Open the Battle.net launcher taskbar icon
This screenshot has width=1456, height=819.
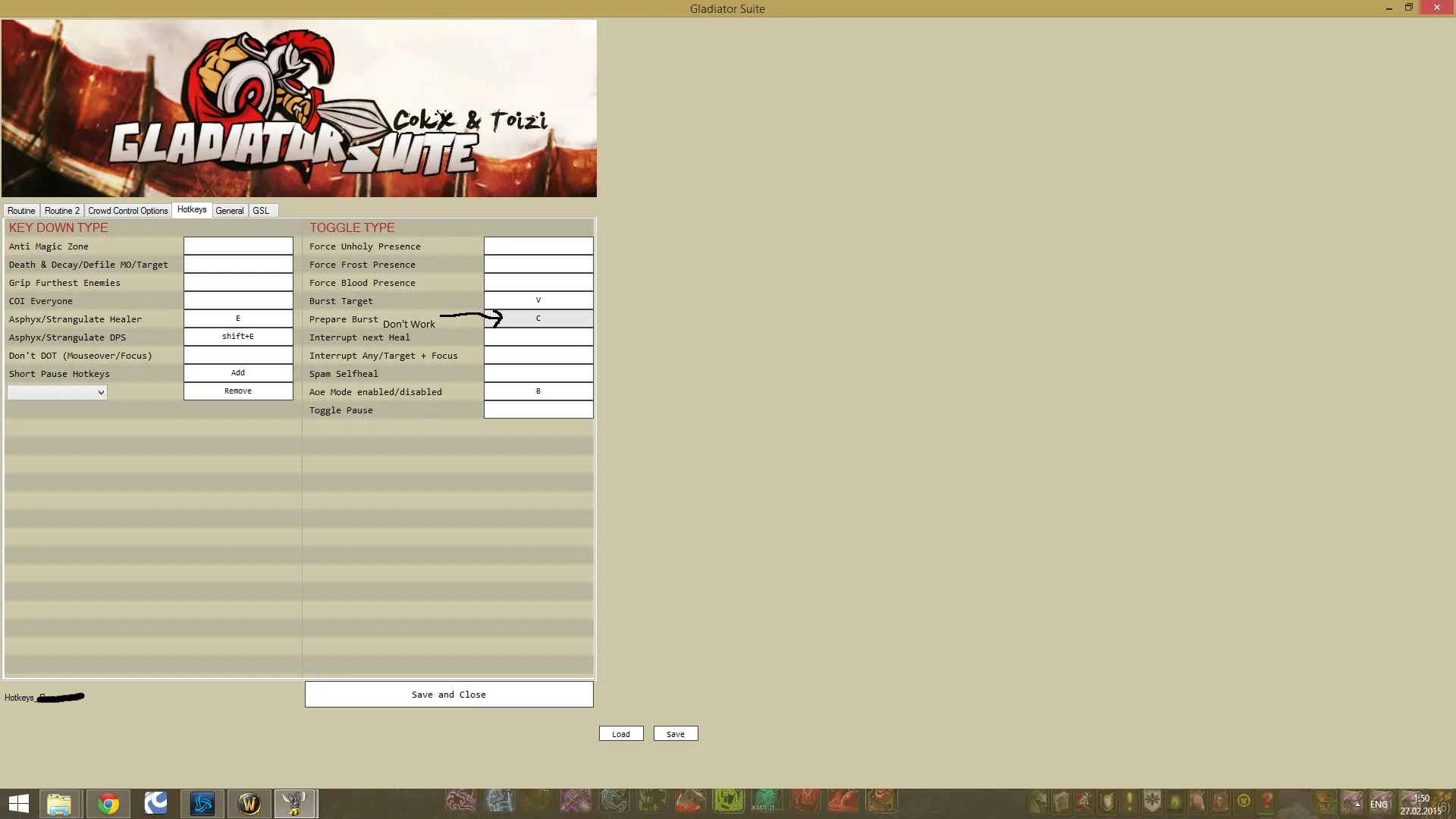point(202,803)
